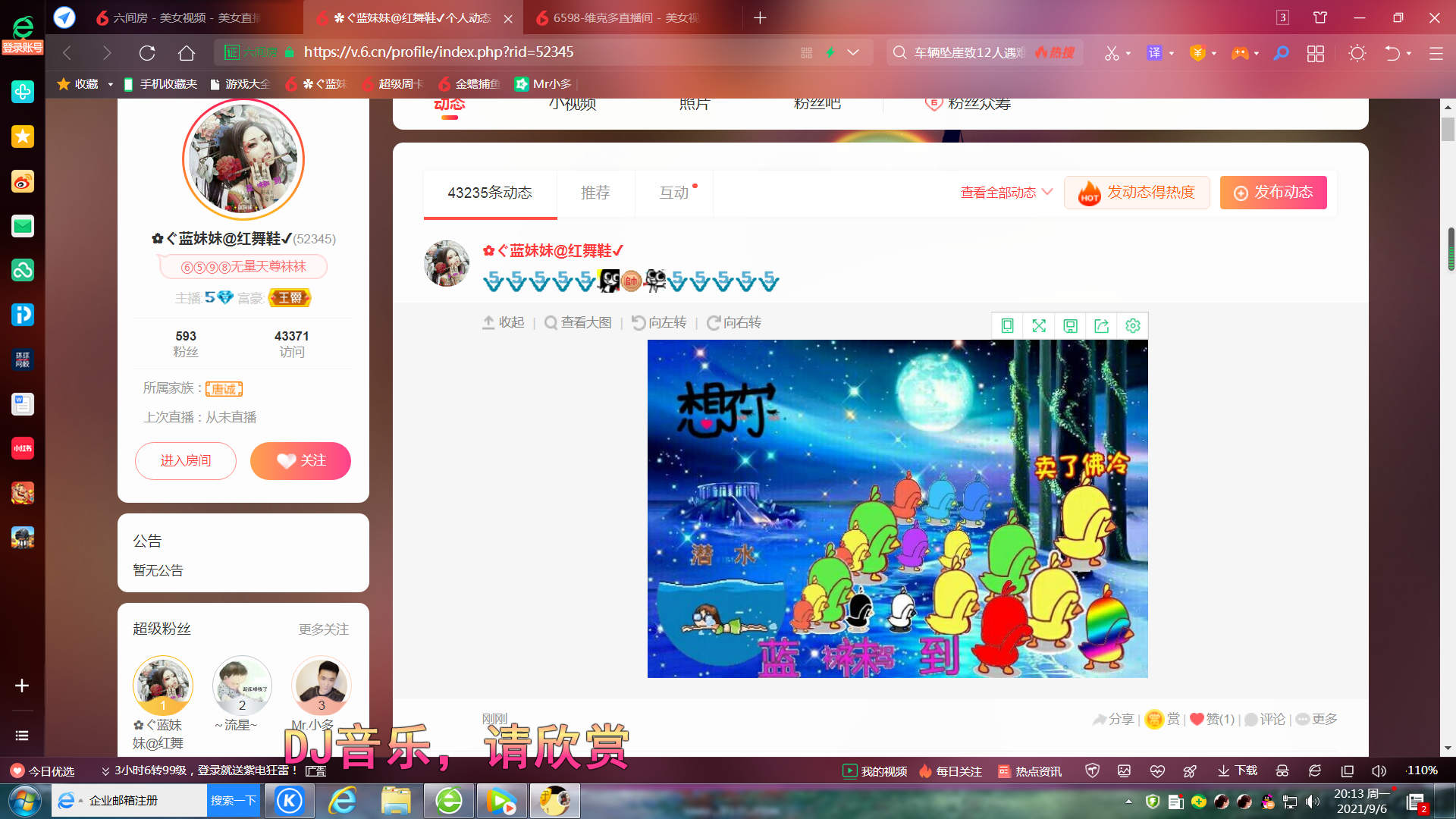Click the page vertical scrollbar thumb
The image size is (1456, 819).
(x=1448, y=129)
